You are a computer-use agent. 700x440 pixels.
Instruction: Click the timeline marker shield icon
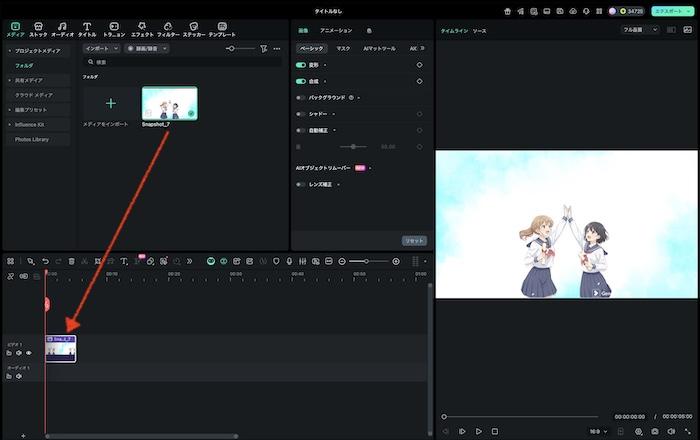276,262
